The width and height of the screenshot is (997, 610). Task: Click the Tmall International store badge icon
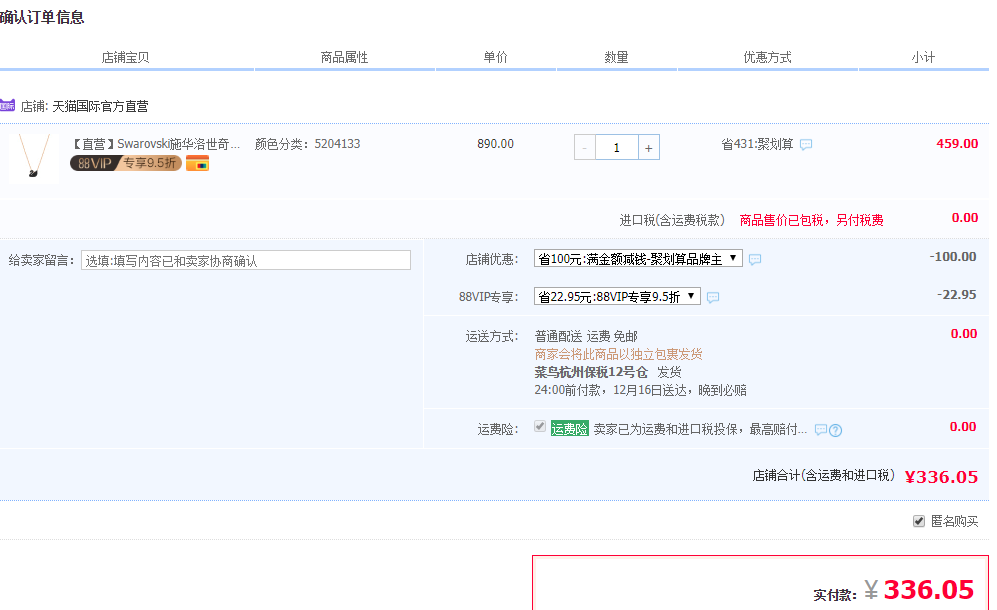[x=7, y=104]
